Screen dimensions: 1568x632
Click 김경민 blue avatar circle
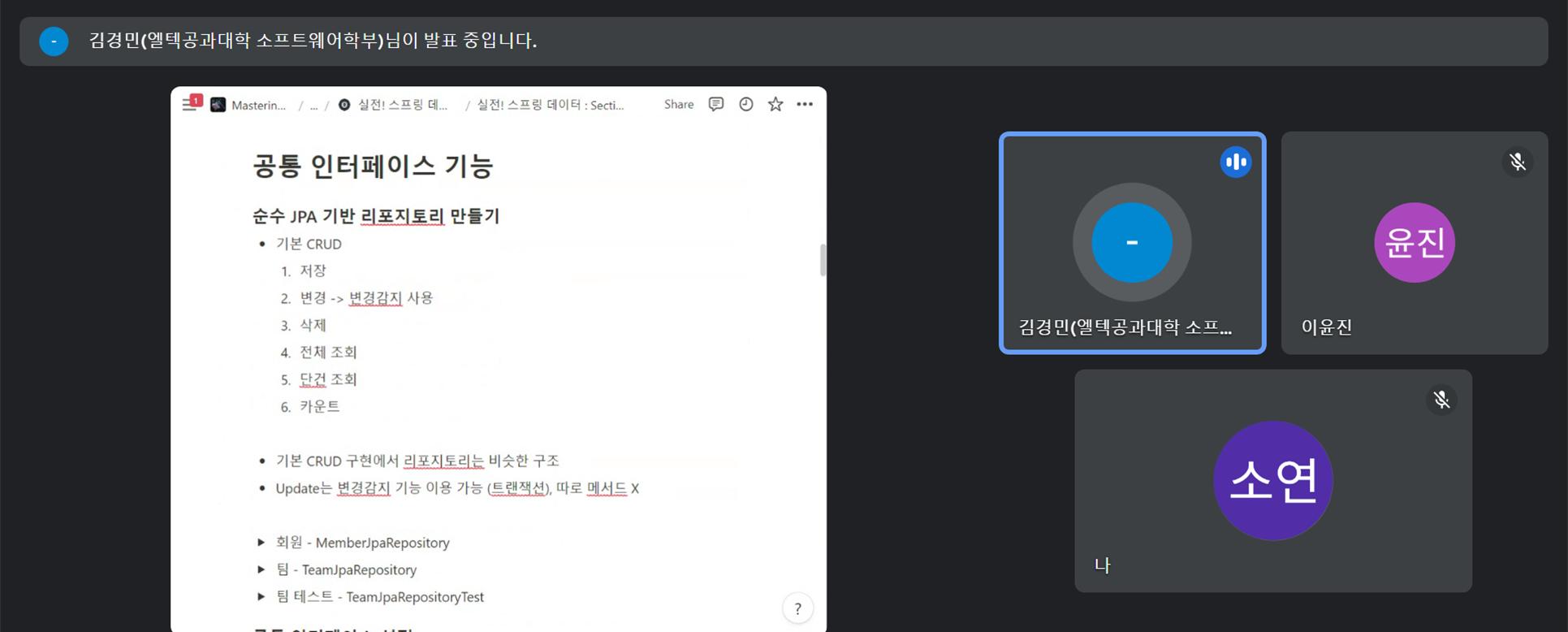pyautogui.click(x=1132, y=242)
